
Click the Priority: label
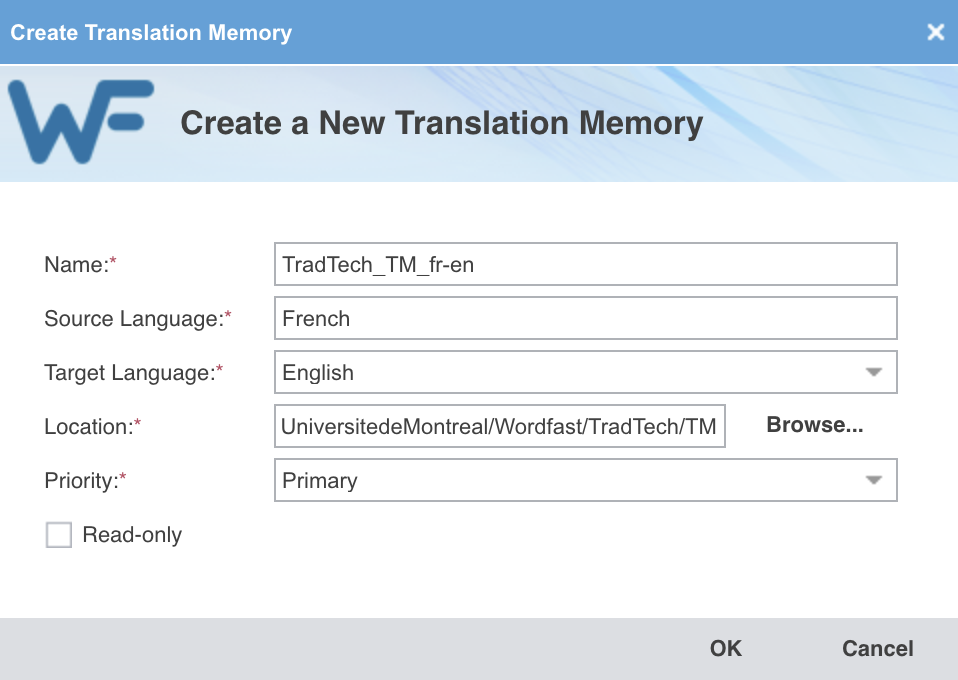[x=85, y=480]
